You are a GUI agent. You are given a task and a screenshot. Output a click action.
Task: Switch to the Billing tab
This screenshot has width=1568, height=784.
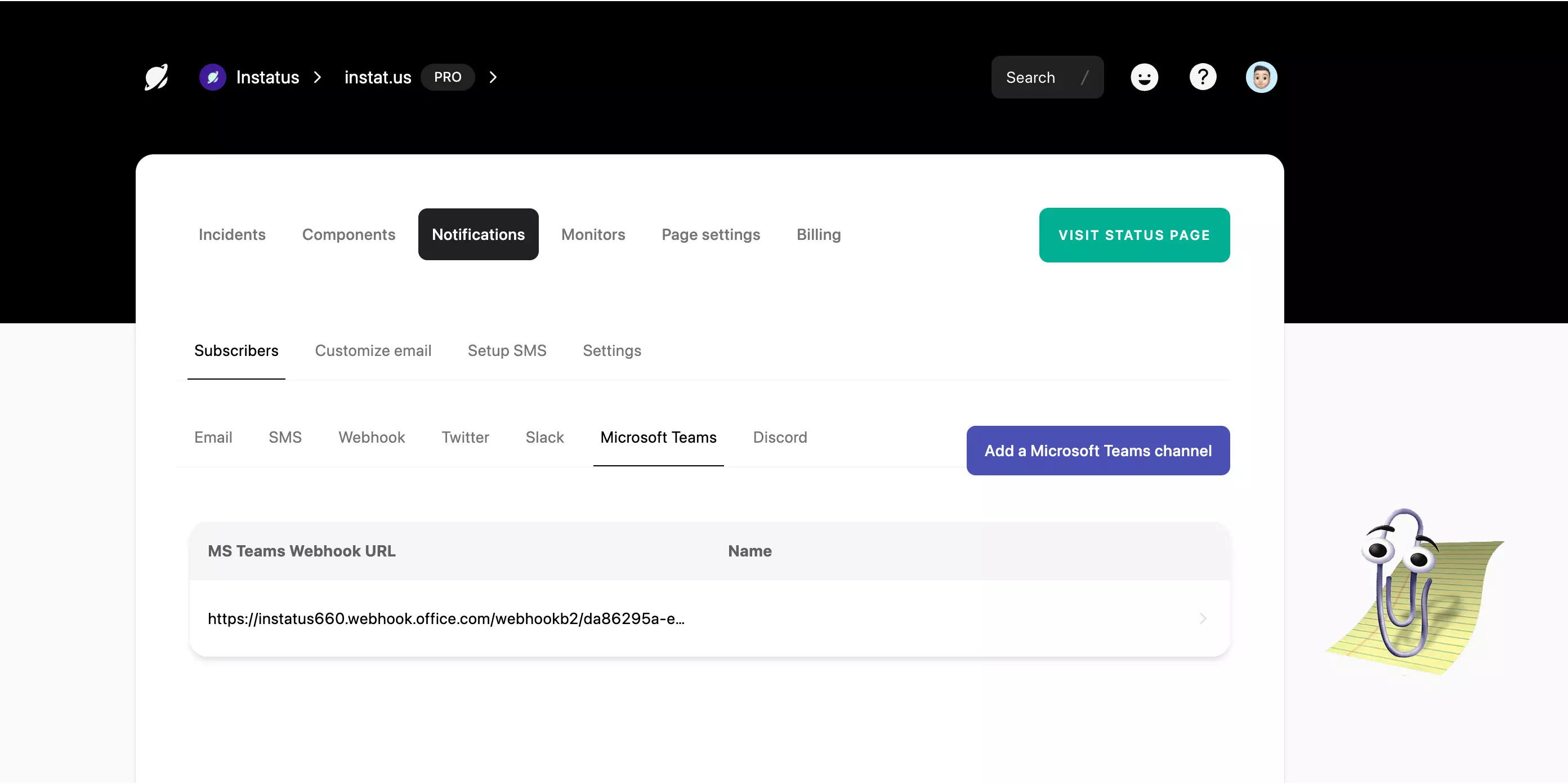pyautogui.click(x=819, y=234)
